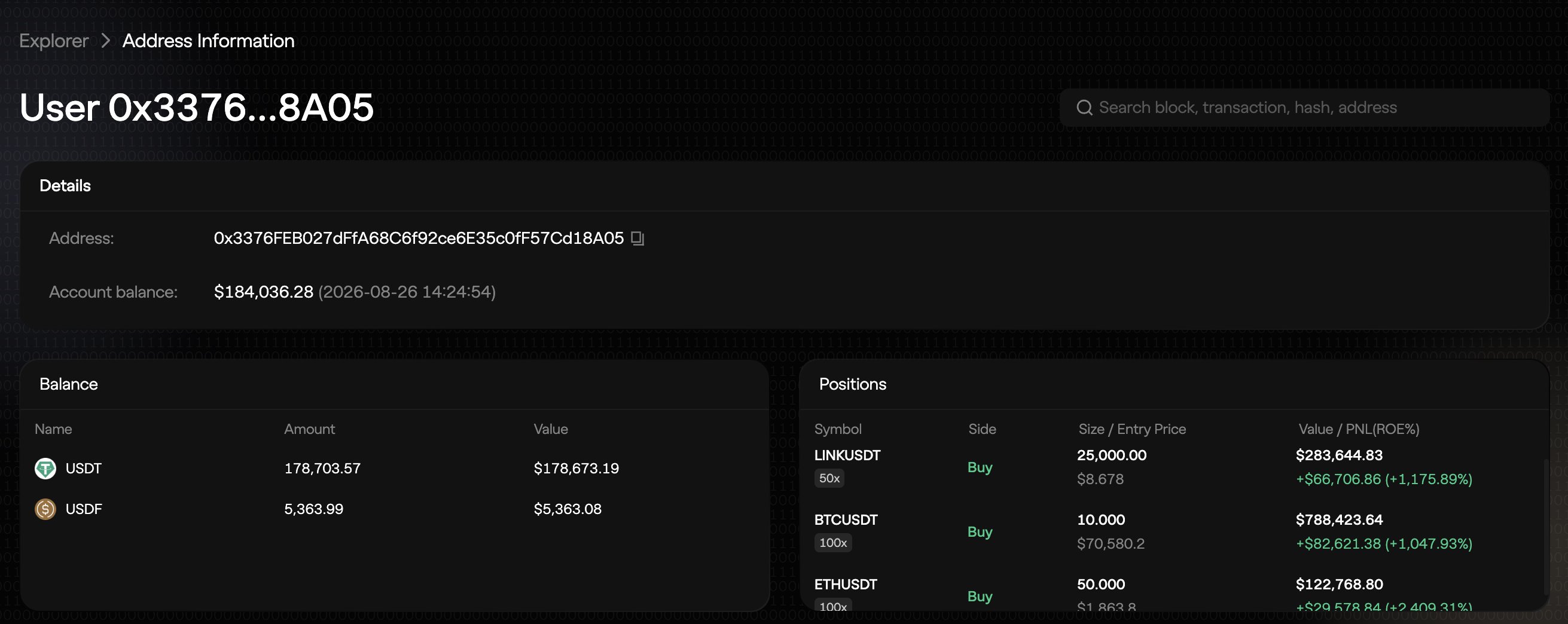Click the Positions panel header
This screenshot has width=1568, height=624.
click(x=852, y=384)
